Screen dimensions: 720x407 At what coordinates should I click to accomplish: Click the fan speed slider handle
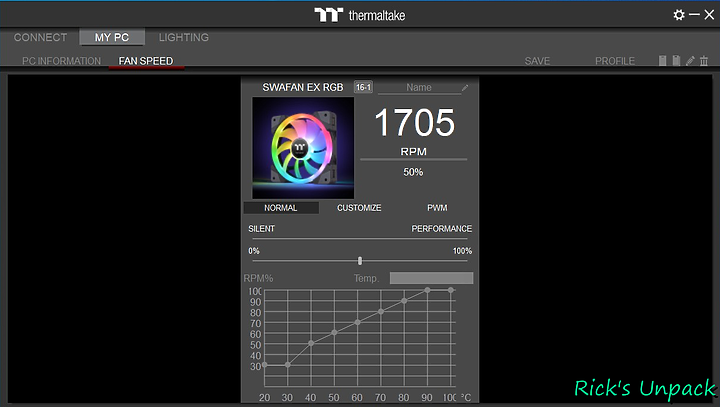click(x=360, y=261)
